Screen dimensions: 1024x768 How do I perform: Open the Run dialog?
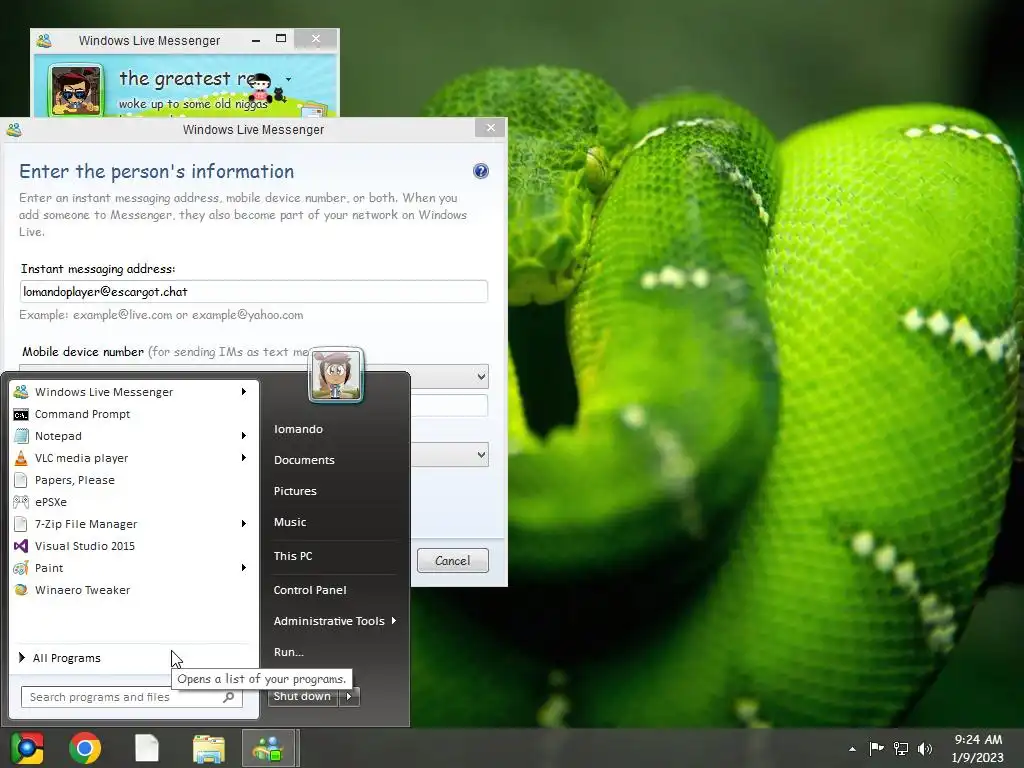point(289,652)
